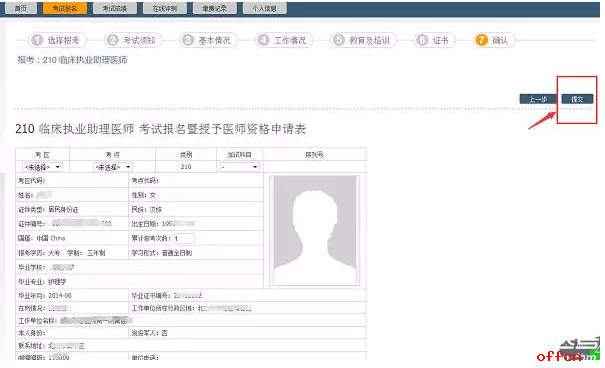The image size is (605, 368).
Task: Click step 6 circle 证书
Action: click(x=422, y=40)
